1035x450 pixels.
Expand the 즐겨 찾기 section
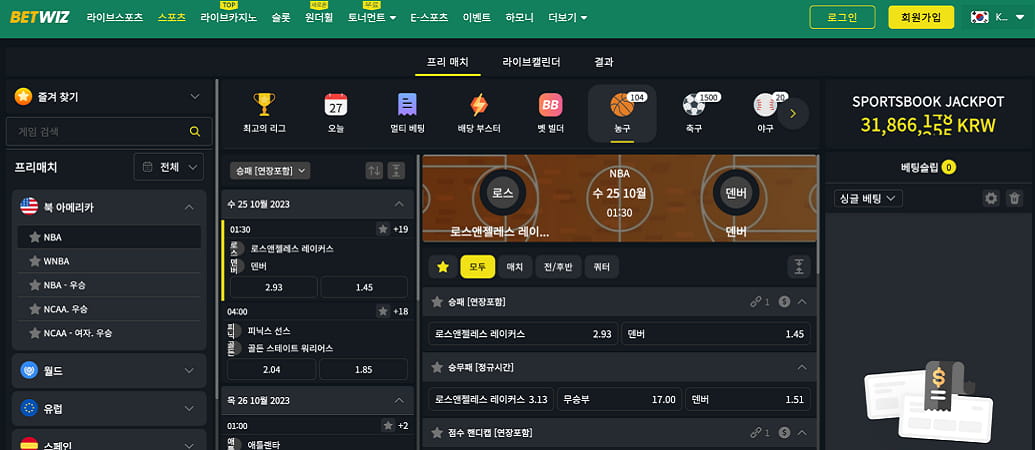[195, 96]
